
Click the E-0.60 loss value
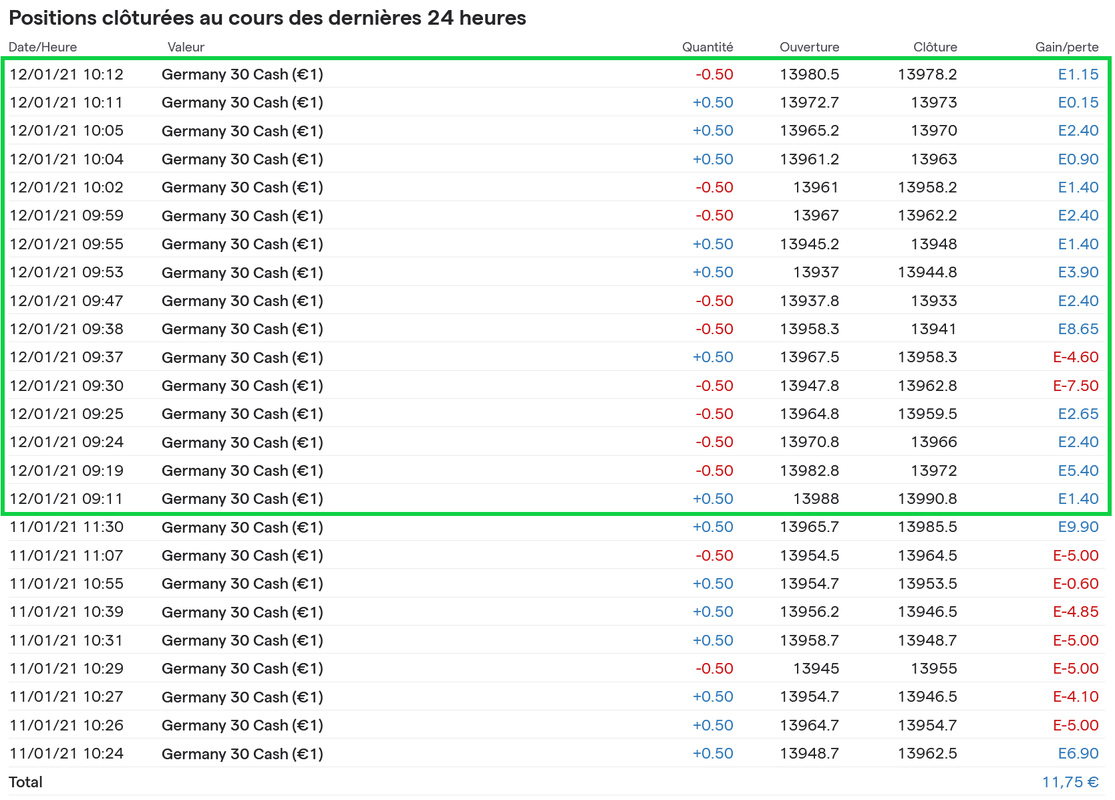1076,584
